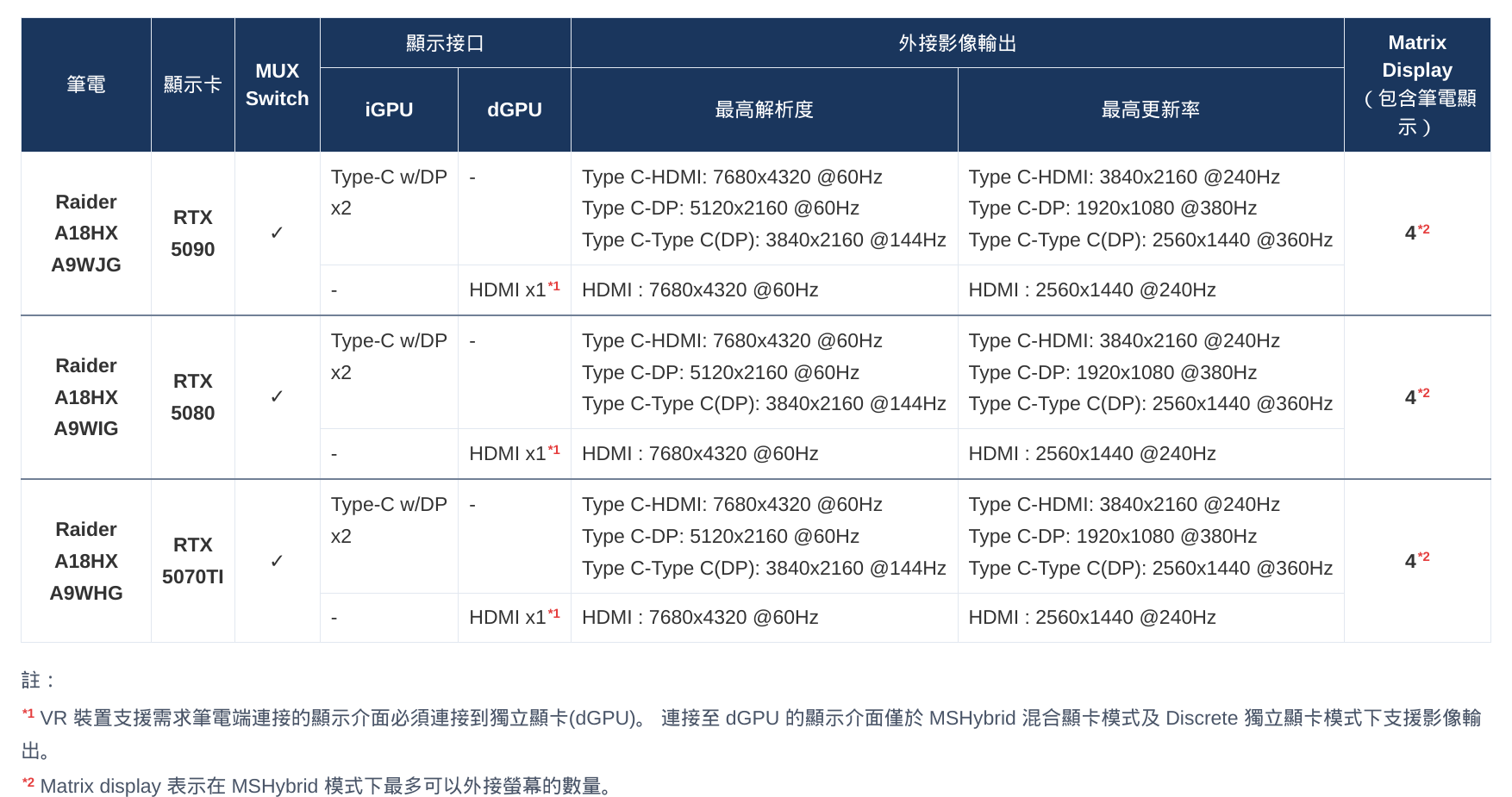1512x797 pixels.
Task: Click HDMI x1 in the RTX 5080 row
Action: (x=515, y=453)
